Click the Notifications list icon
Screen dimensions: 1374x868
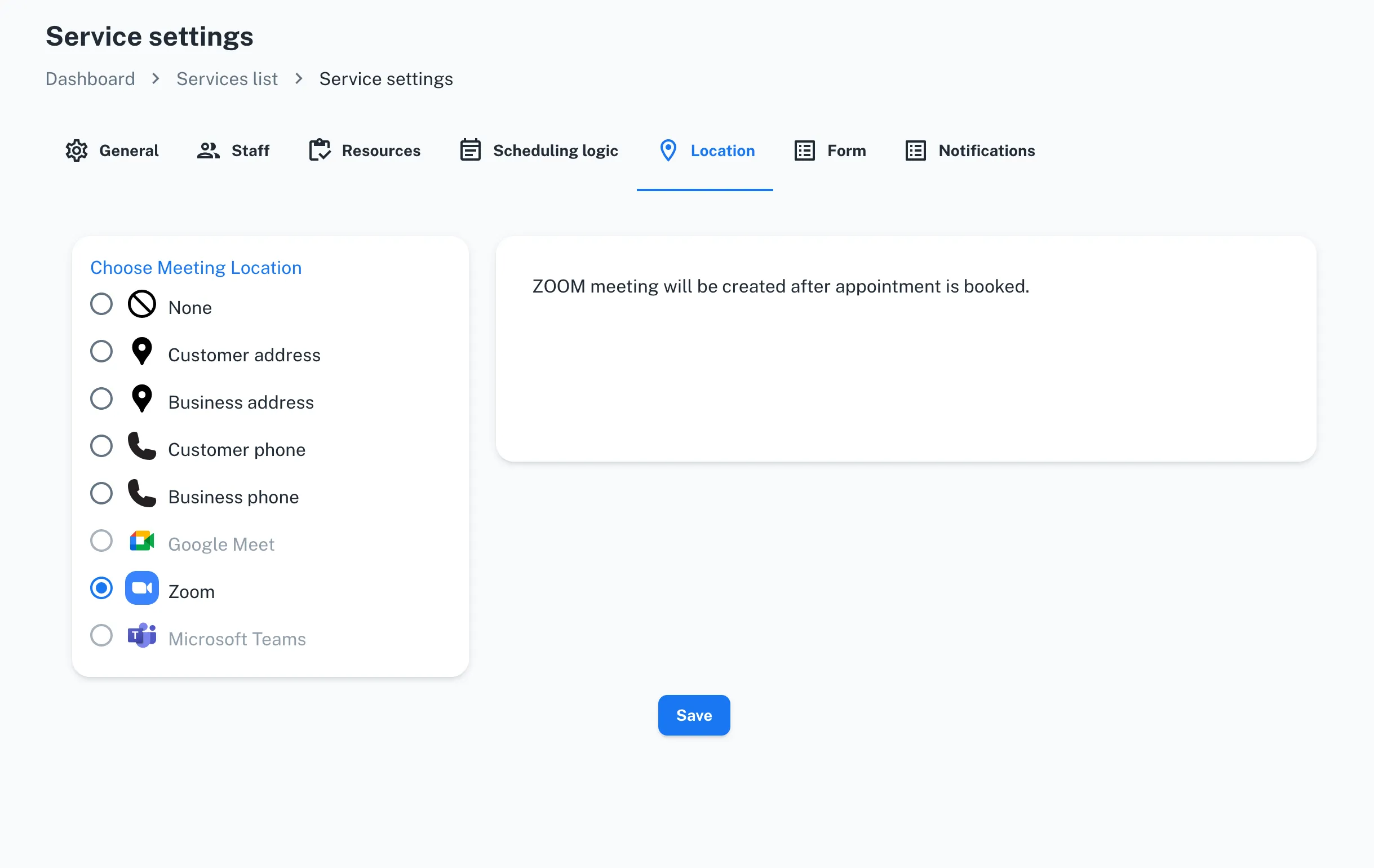tap(915, 150)
